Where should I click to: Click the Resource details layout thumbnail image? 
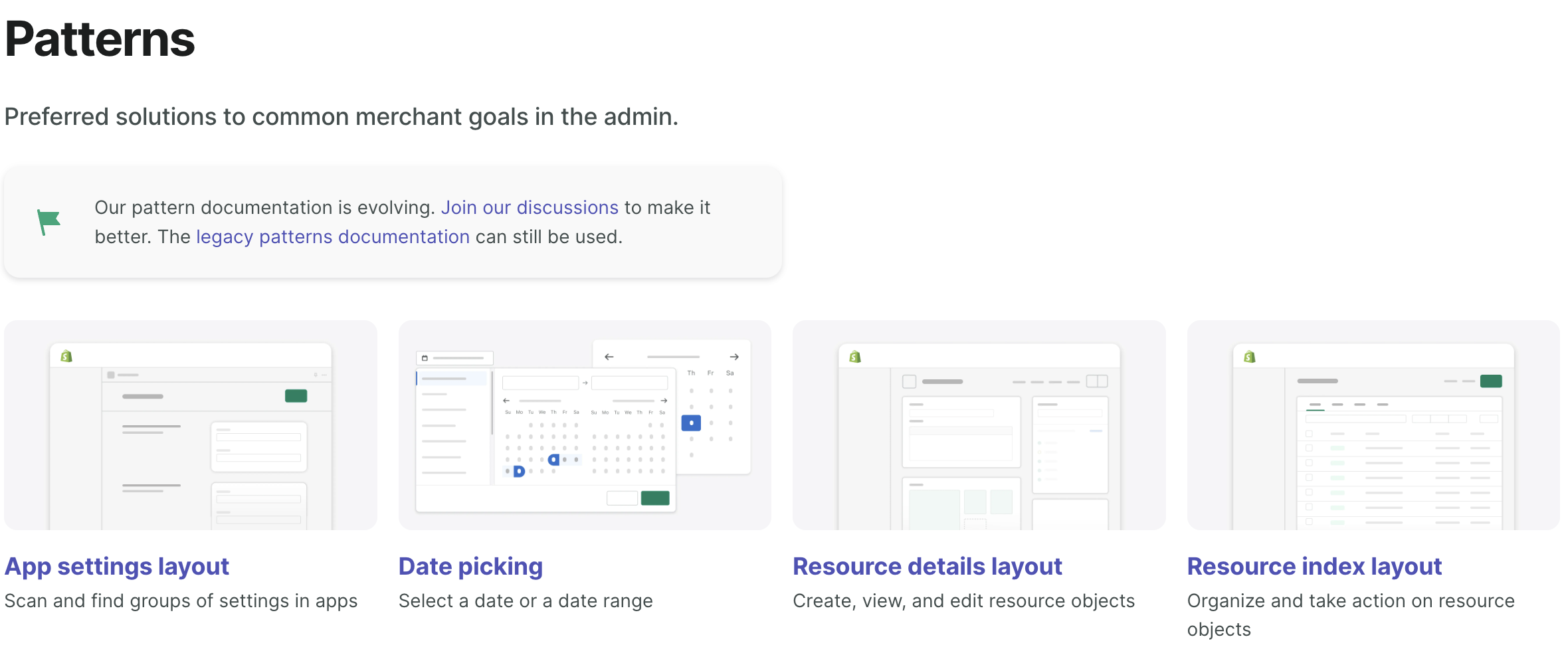[979, 425]
